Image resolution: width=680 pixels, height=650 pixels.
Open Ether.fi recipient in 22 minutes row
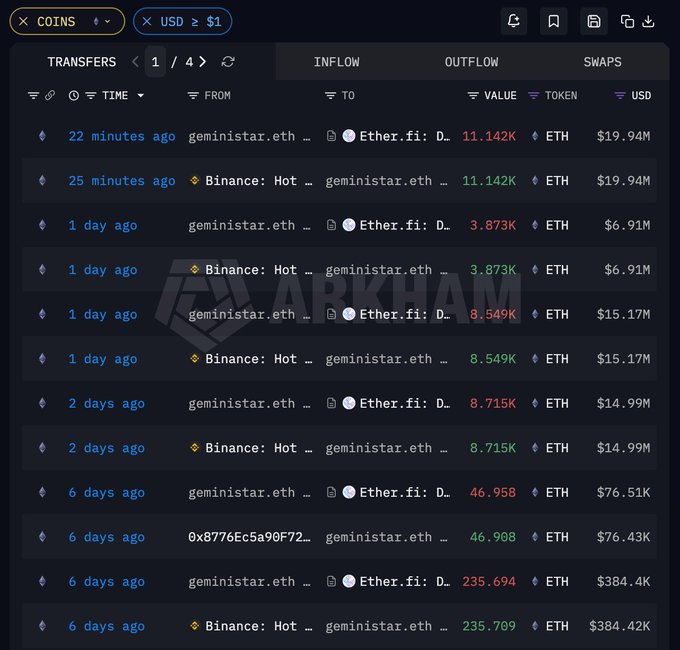(405, 136)
